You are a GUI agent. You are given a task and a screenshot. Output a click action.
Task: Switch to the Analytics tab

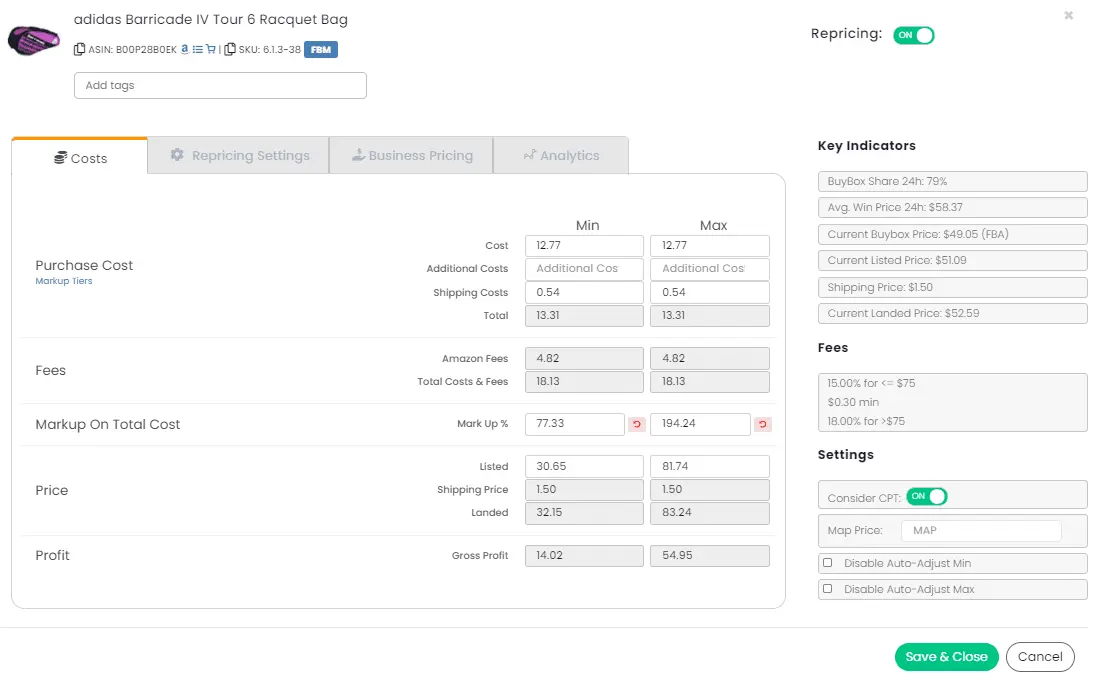tap(561, 155)
